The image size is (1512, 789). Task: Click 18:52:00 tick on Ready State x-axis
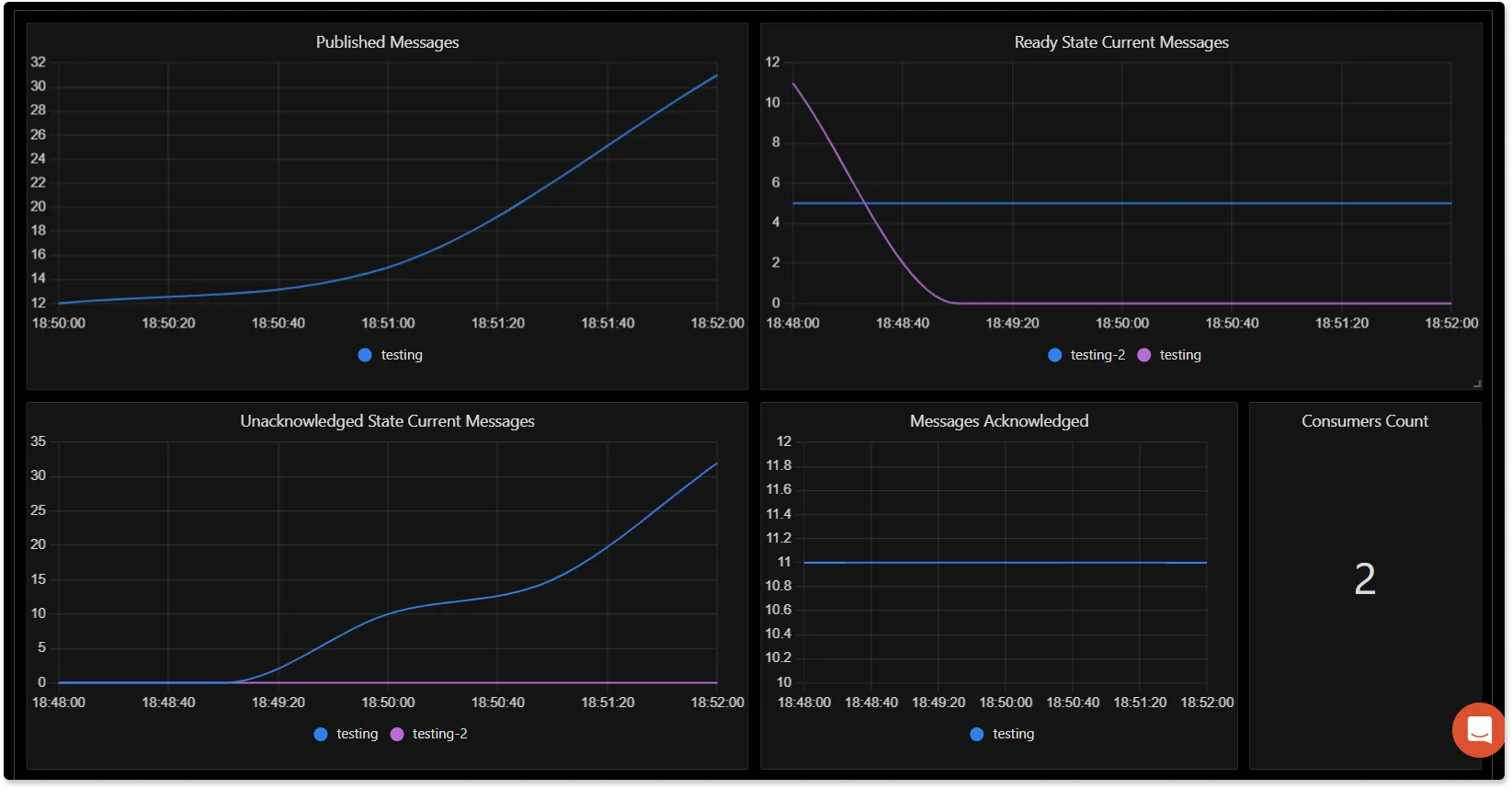pos(1451,324)
